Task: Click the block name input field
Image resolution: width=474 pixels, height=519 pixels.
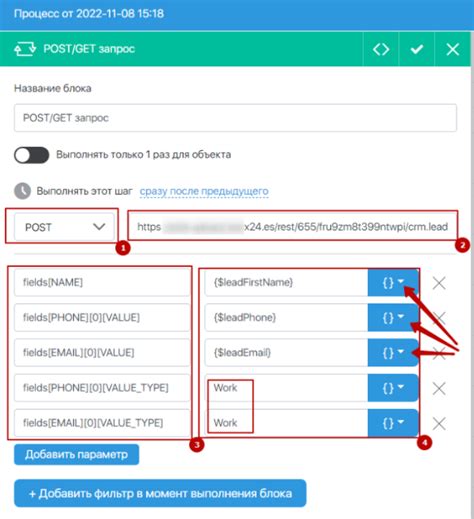Action: point(235,118)
